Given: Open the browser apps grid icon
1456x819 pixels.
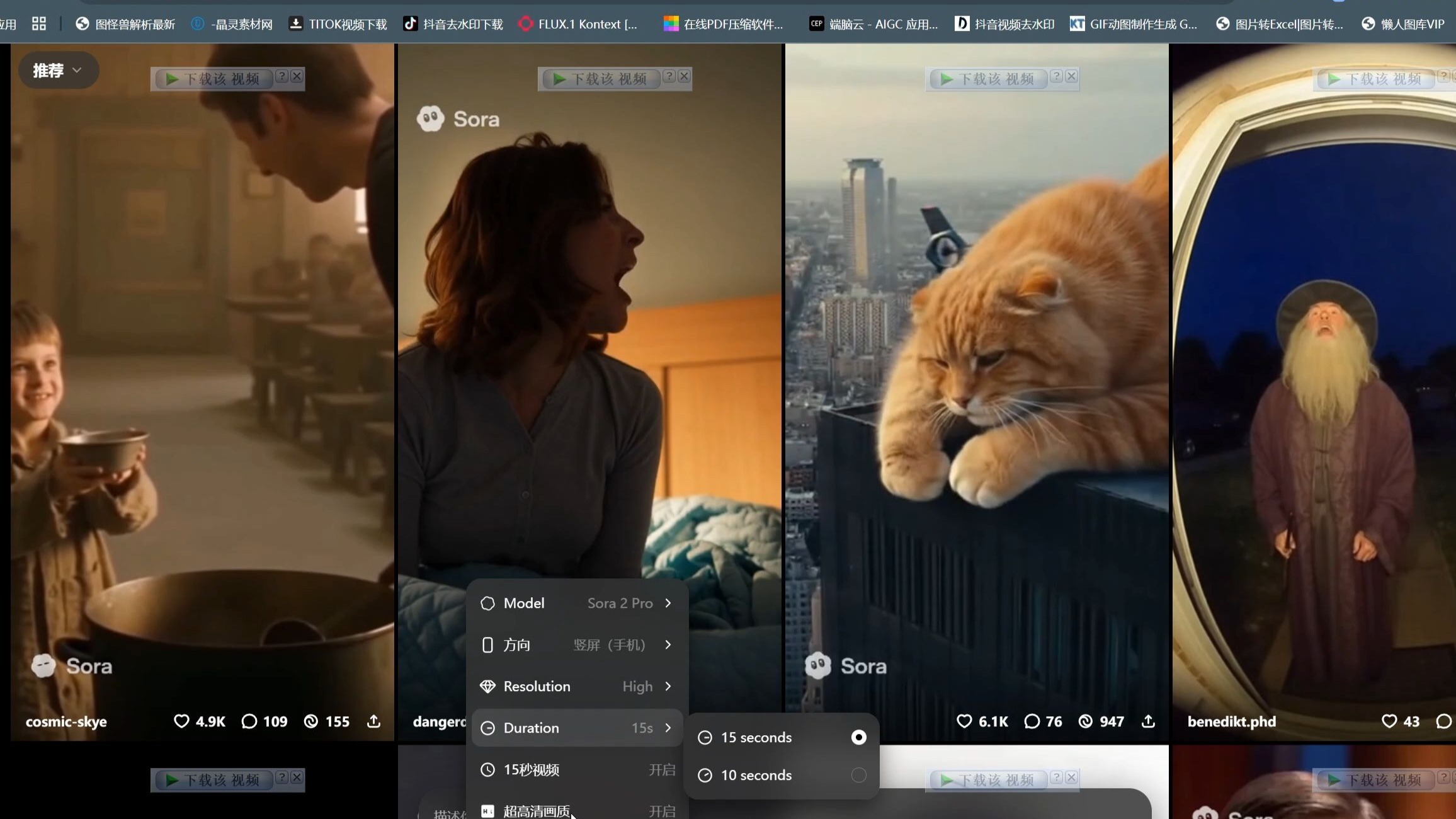Looking at the screenshot, I should (x=39, y=24).
